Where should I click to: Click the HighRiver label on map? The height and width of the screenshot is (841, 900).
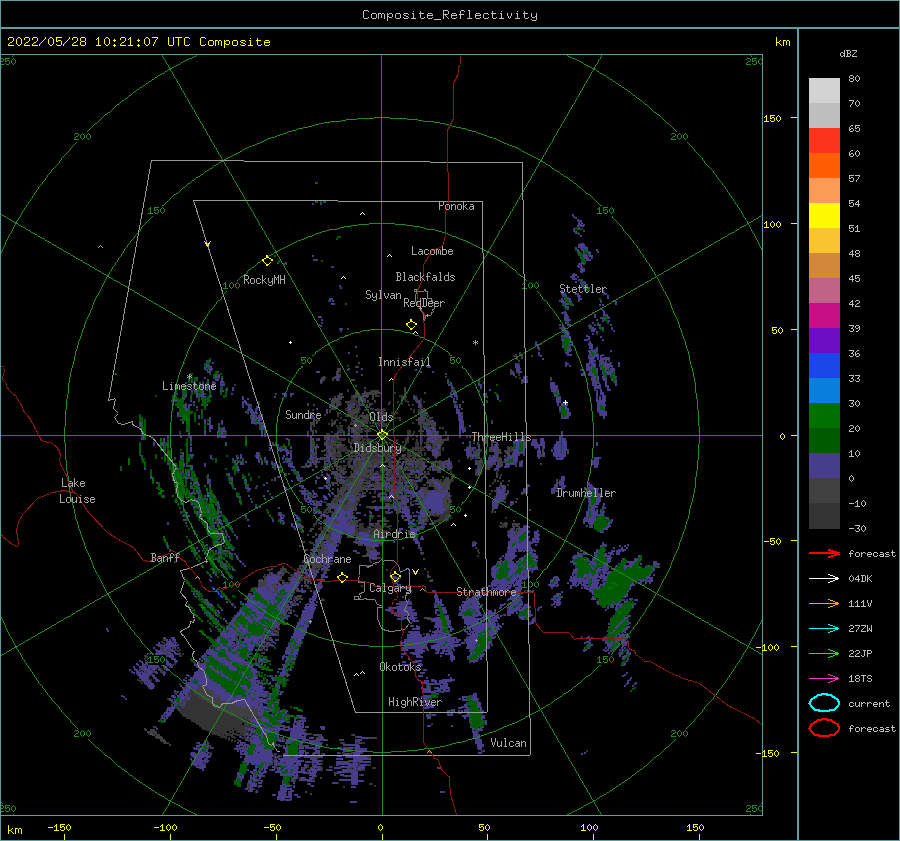click(415, 702)
